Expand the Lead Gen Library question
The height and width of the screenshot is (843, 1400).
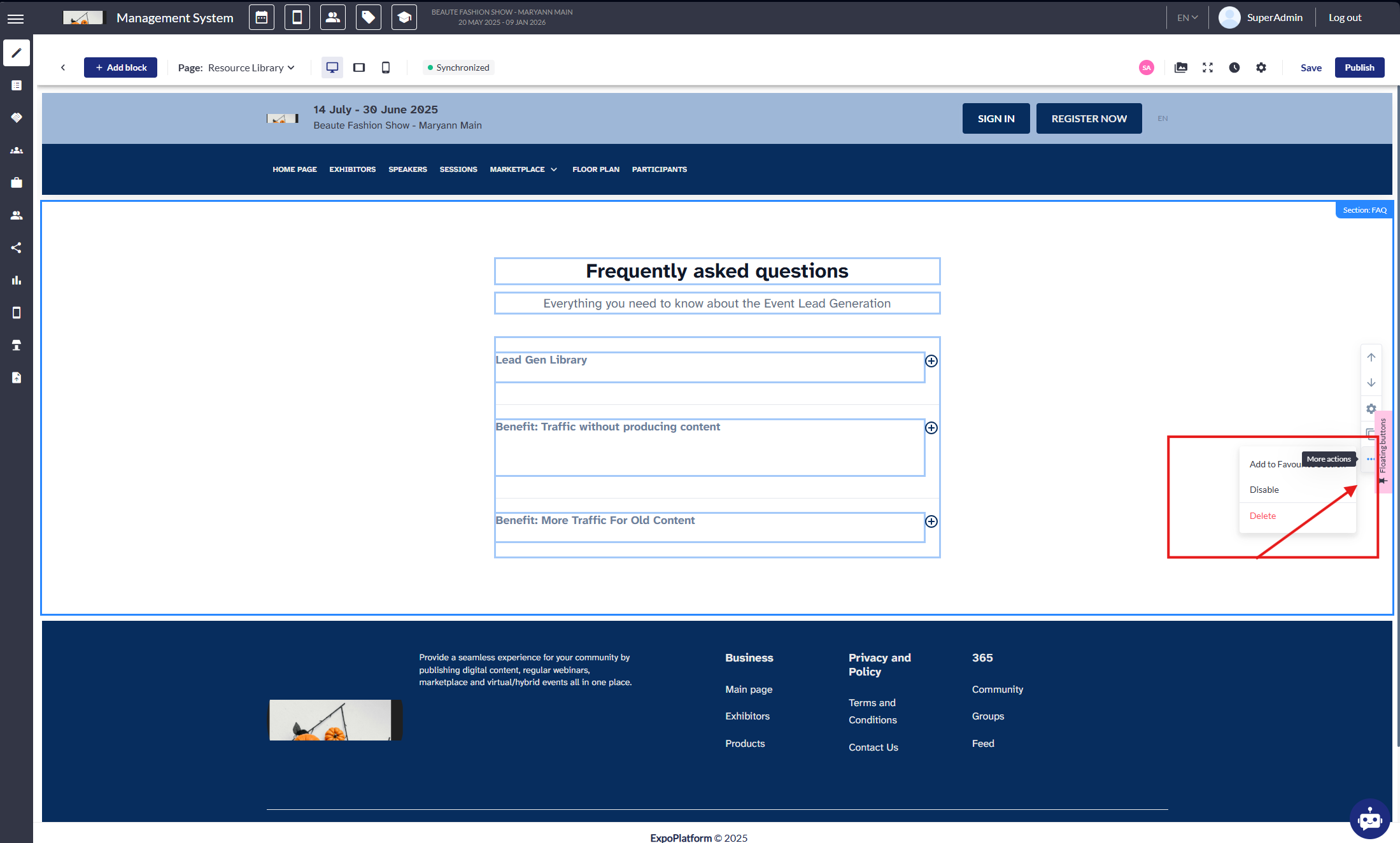point(931,361)
